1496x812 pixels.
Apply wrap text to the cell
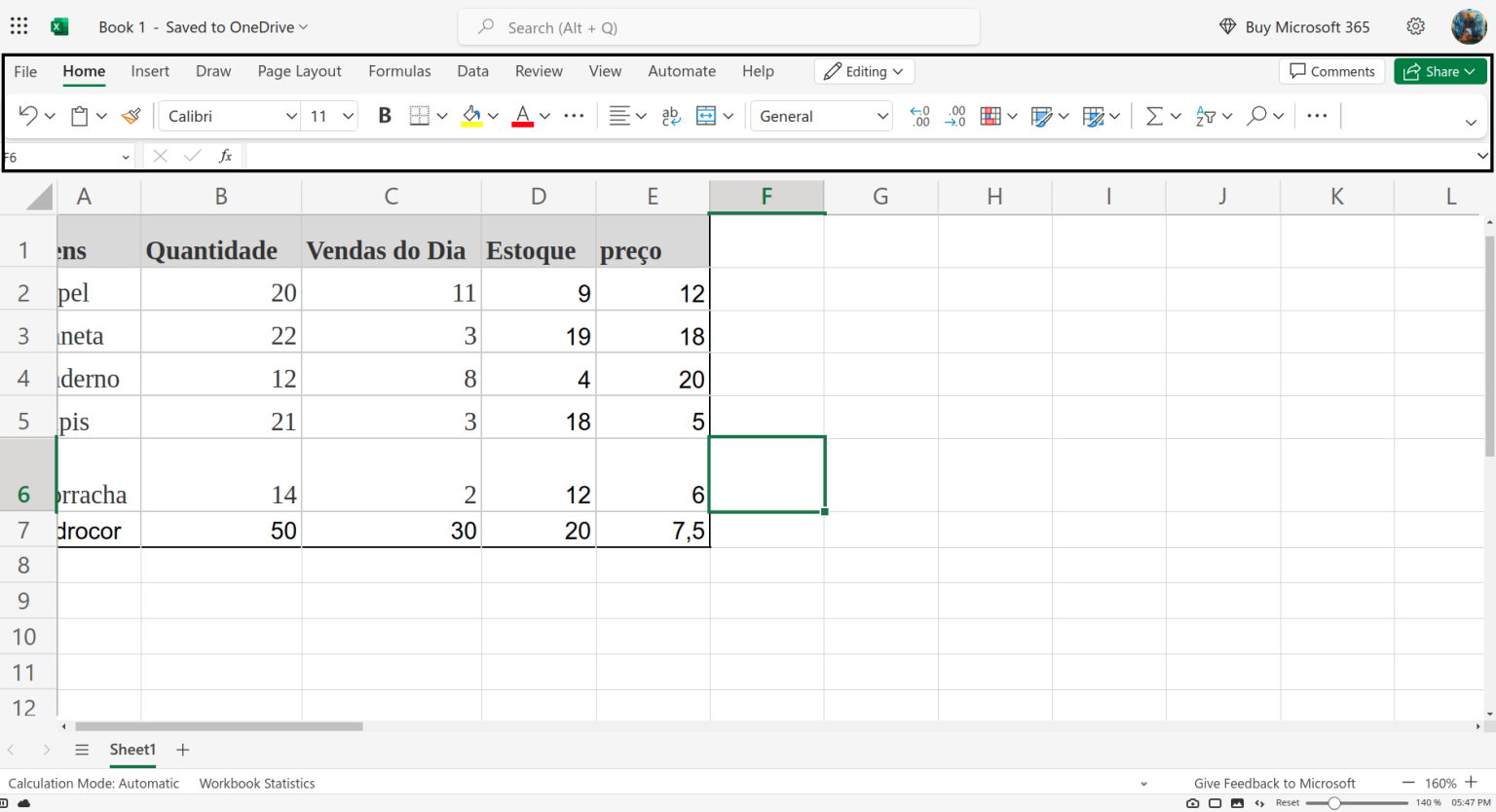pyautogui.click(x=670, y=115)
